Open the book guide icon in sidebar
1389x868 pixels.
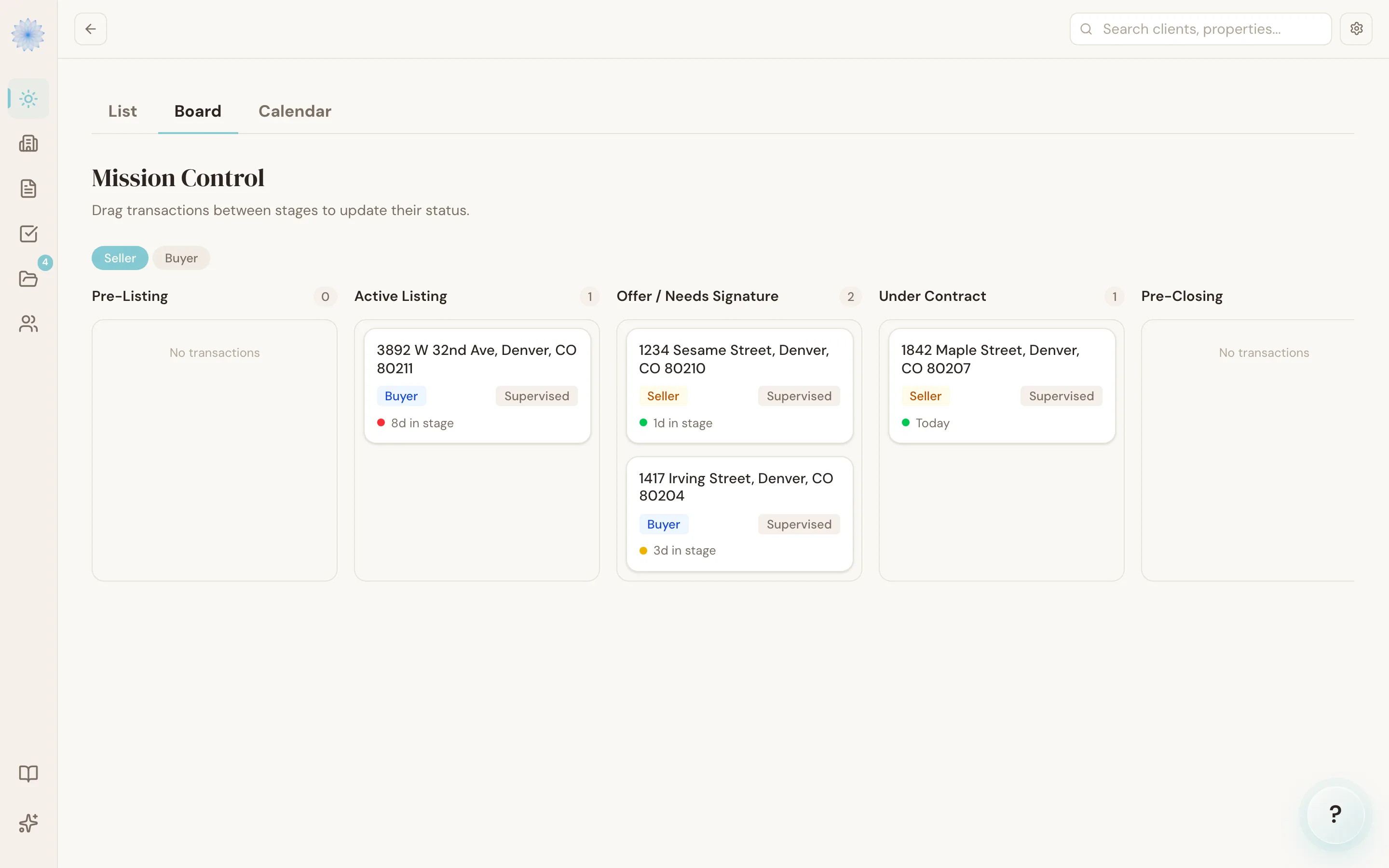(x=28, y=774)
